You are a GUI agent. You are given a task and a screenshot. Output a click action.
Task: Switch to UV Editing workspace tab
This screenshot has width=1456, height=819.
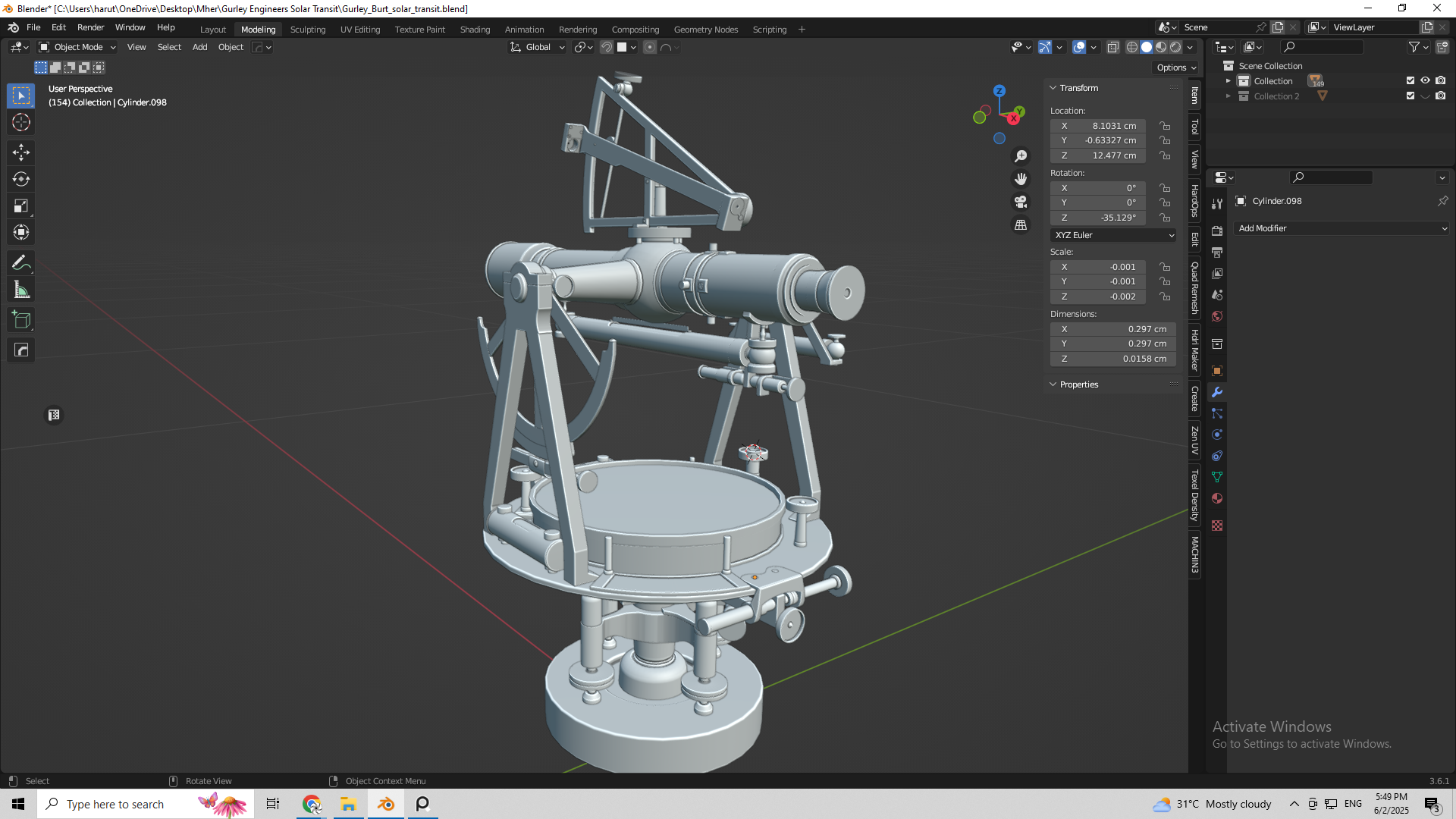tap(360, 30)
